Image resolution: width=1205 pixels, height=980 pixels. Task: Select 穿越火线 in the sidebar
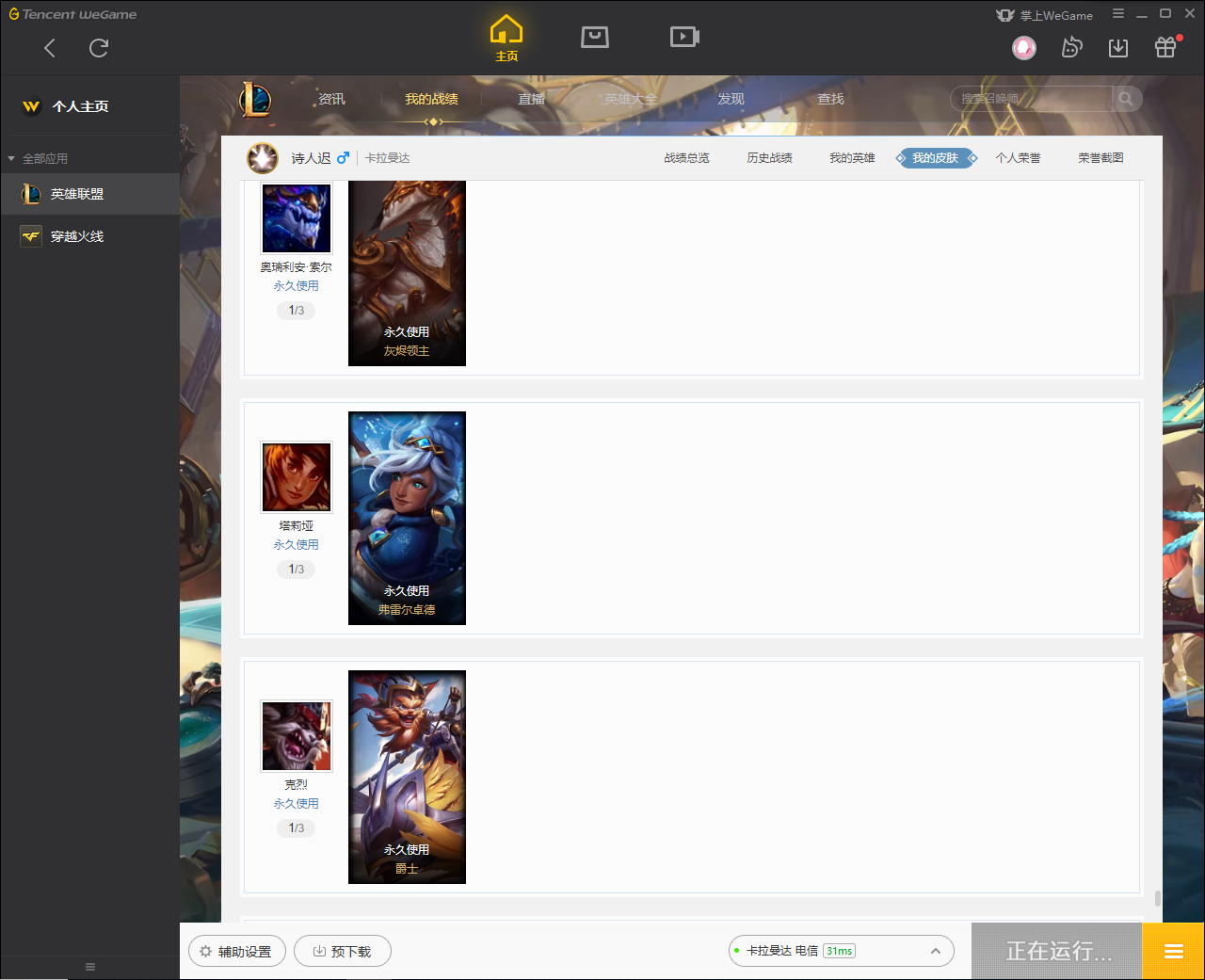tap(89, 236)
